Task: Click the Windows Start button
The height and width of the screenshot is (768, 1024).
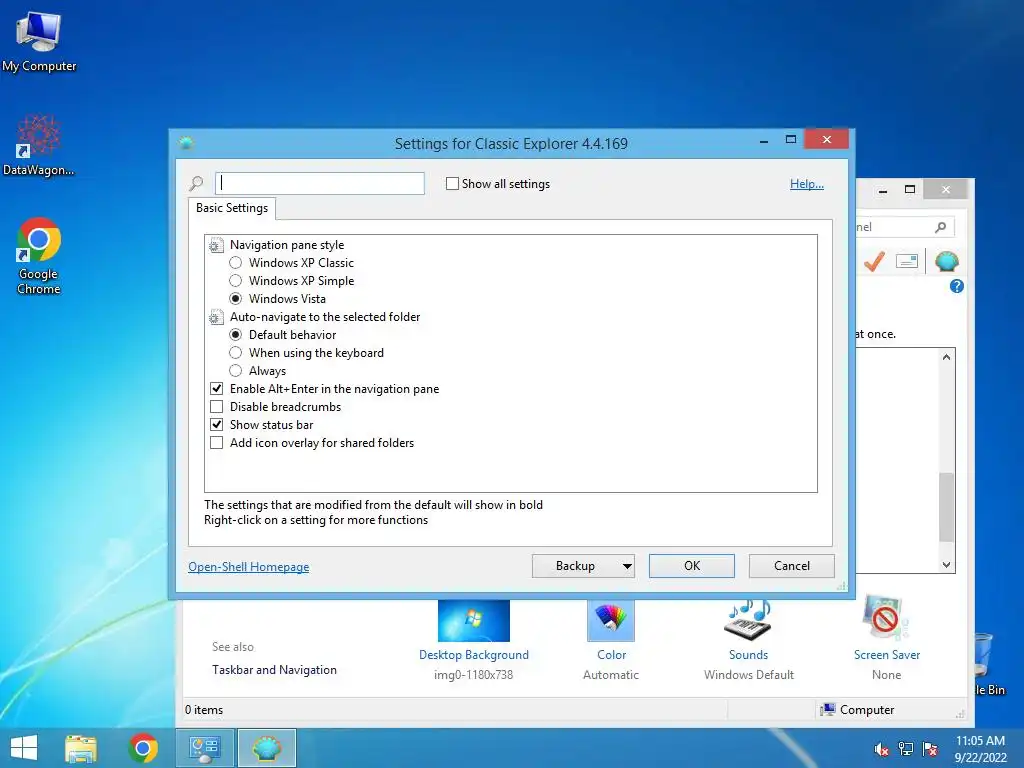Action: coord(24,748)
